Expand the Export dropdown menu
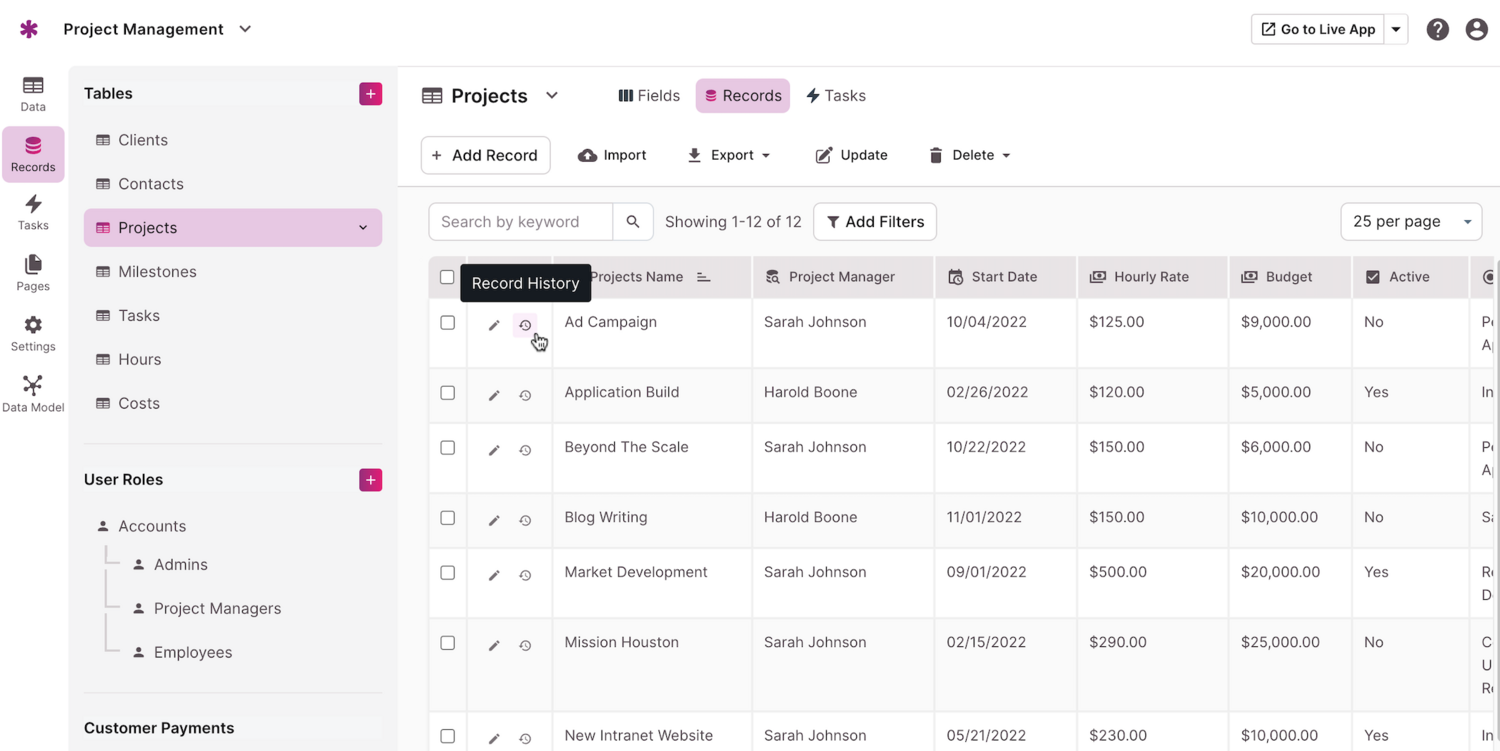The image size is (1500, 751). 729,155
